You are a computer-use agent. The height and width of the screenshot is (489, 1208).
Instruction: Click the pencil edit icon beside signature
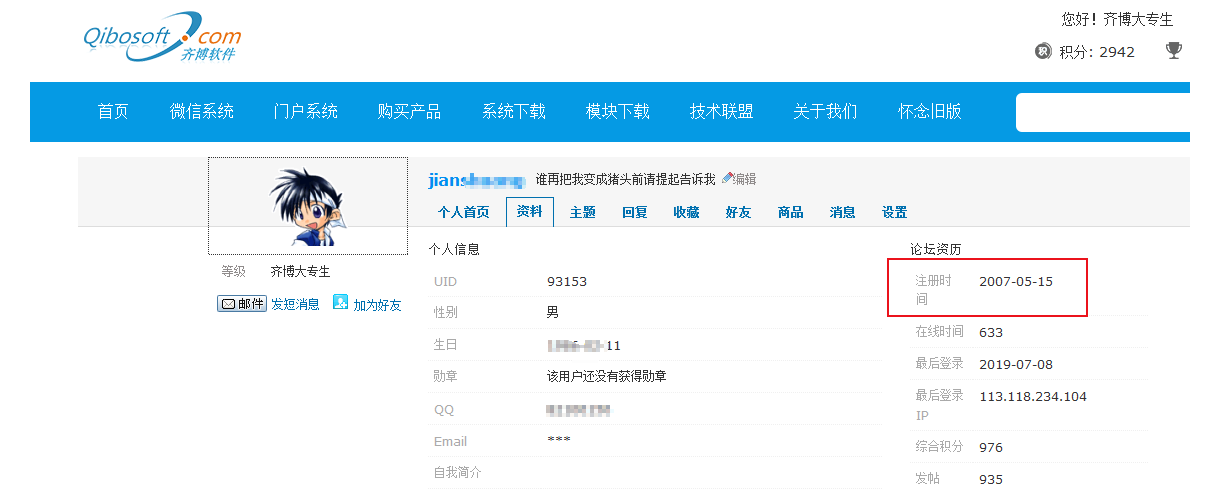[727, 178]
